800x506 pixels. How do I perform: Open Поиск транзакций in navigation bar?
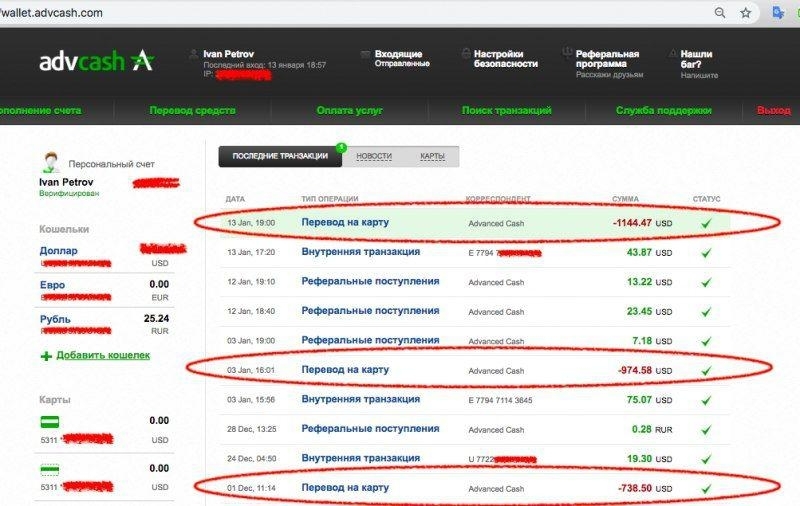pyautogui.click(x=504, y=111)
